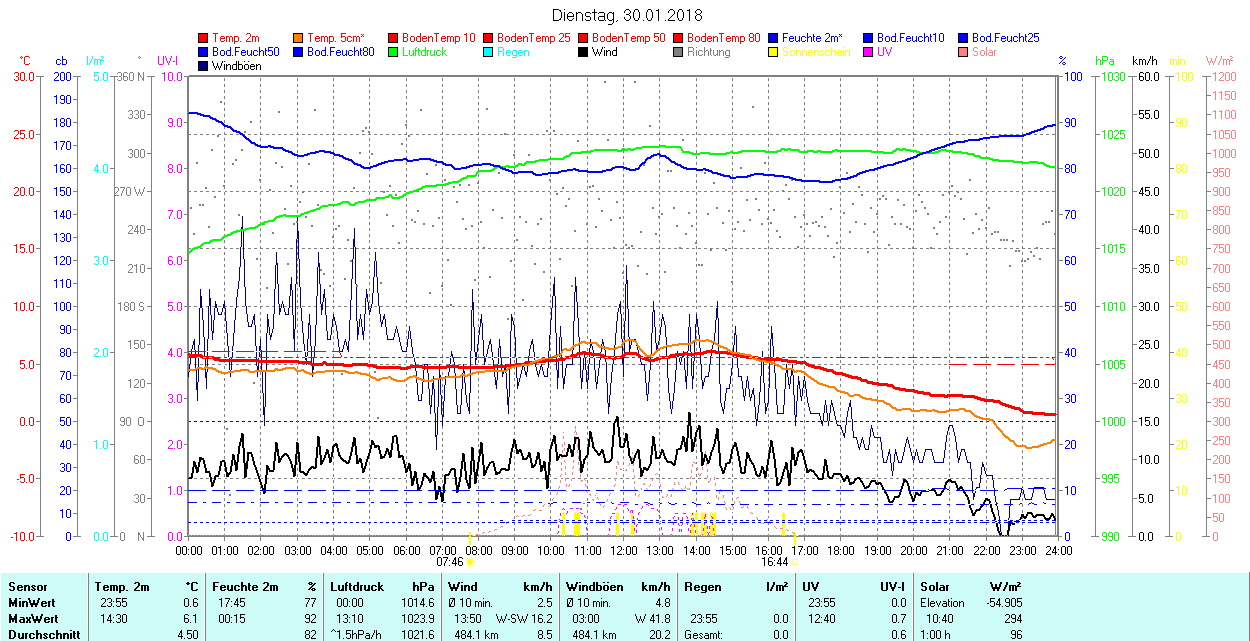Click the orange Temp. 5cm* legend swatch
This screenshot has width=1250, height=641.
tap(299, 38)
